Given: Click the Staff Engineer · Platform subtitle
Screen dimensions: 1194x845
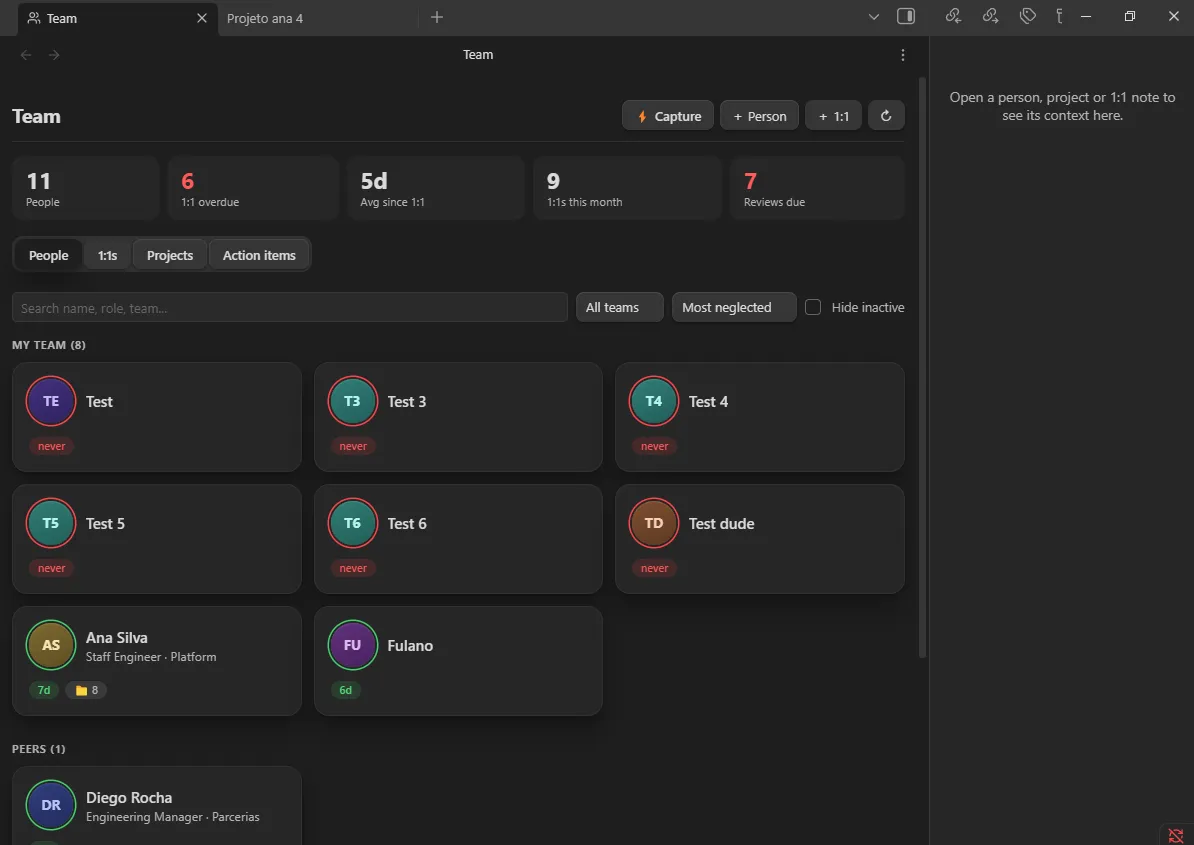Looking at the screenshot, I should pos(151,657).
